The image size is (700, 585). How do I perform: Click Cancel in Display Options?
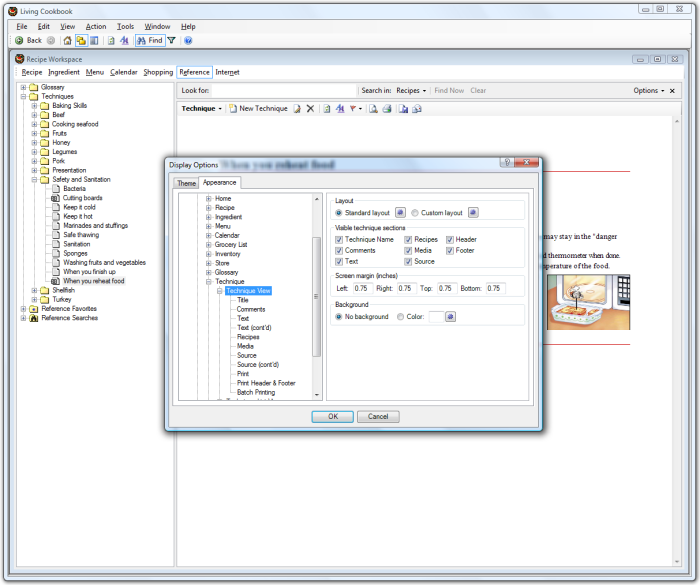click(378, 417)
